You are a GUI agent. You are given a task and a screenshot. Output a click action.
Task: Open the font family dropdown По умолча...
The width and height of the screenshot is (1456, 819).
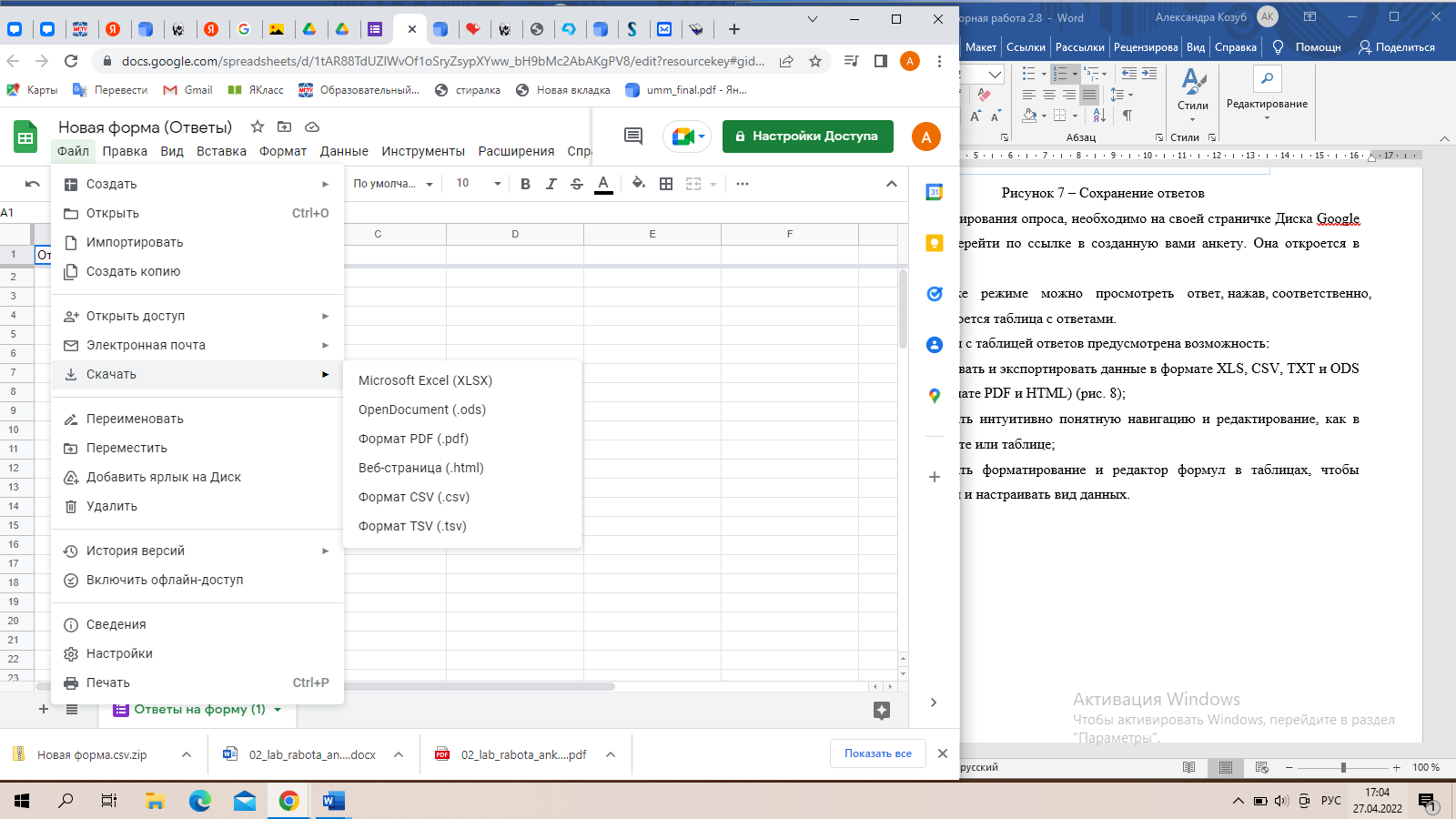point(393,184)
